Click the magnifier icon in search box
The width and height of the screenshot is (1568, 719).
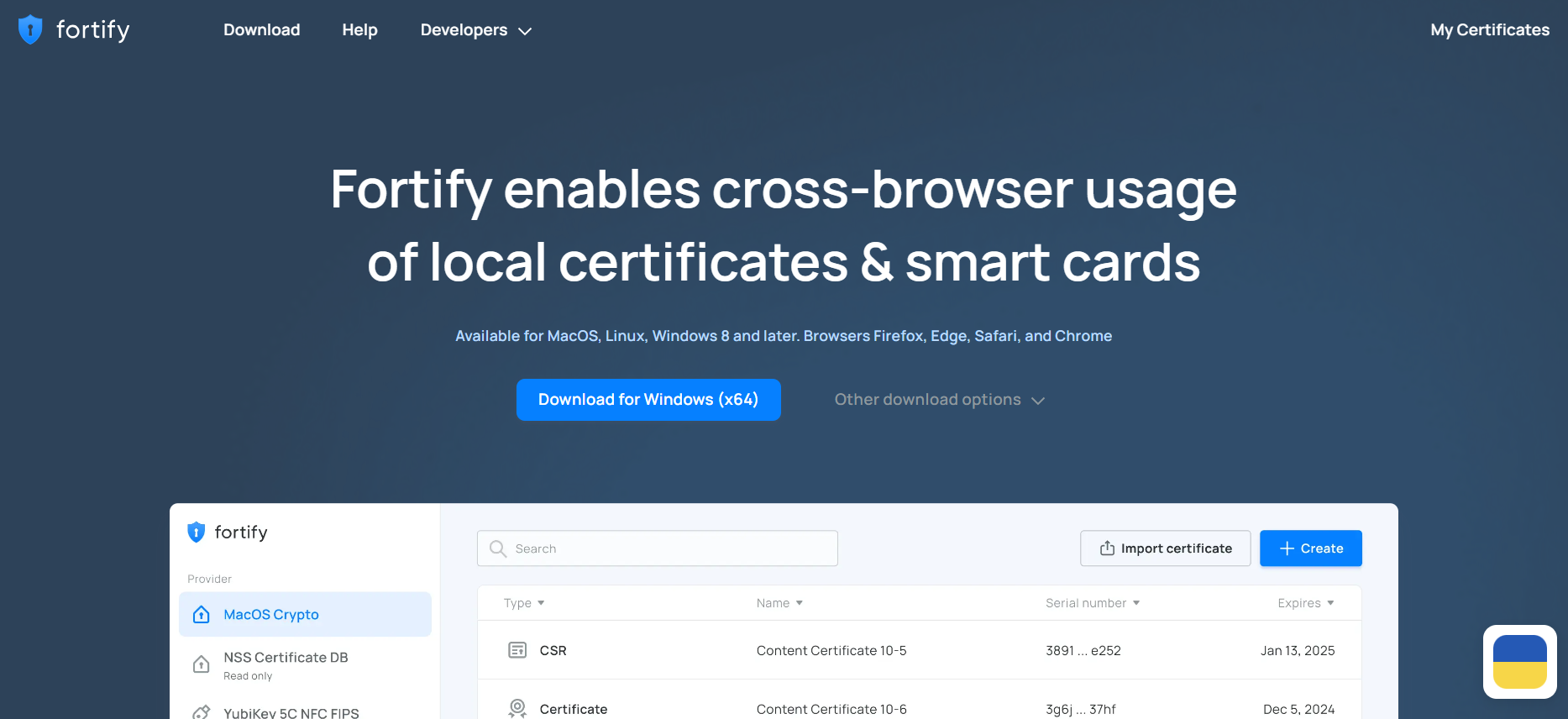pyautogui.click(x=498, y=548)
